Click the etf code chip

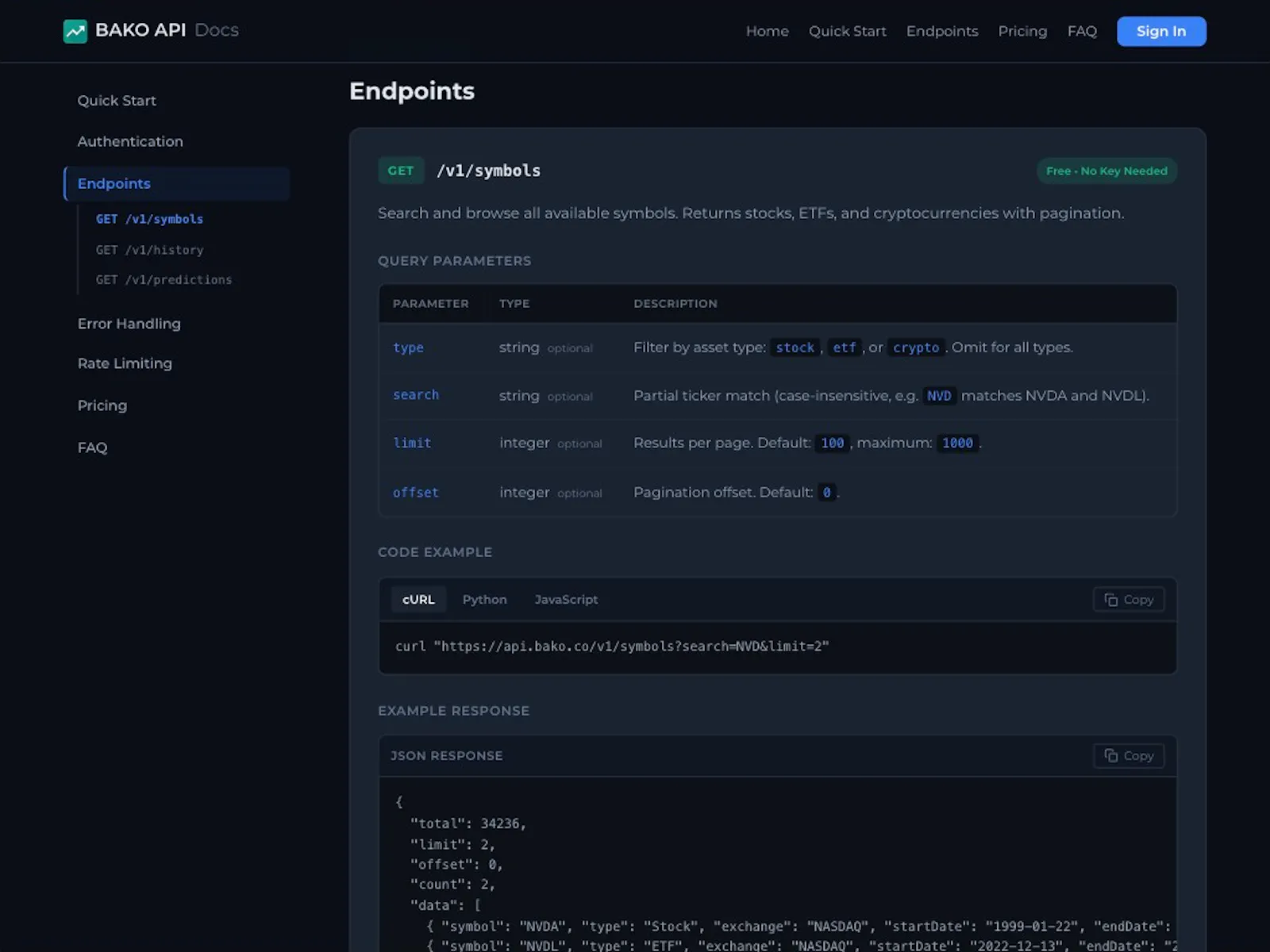tap(845, 347)
